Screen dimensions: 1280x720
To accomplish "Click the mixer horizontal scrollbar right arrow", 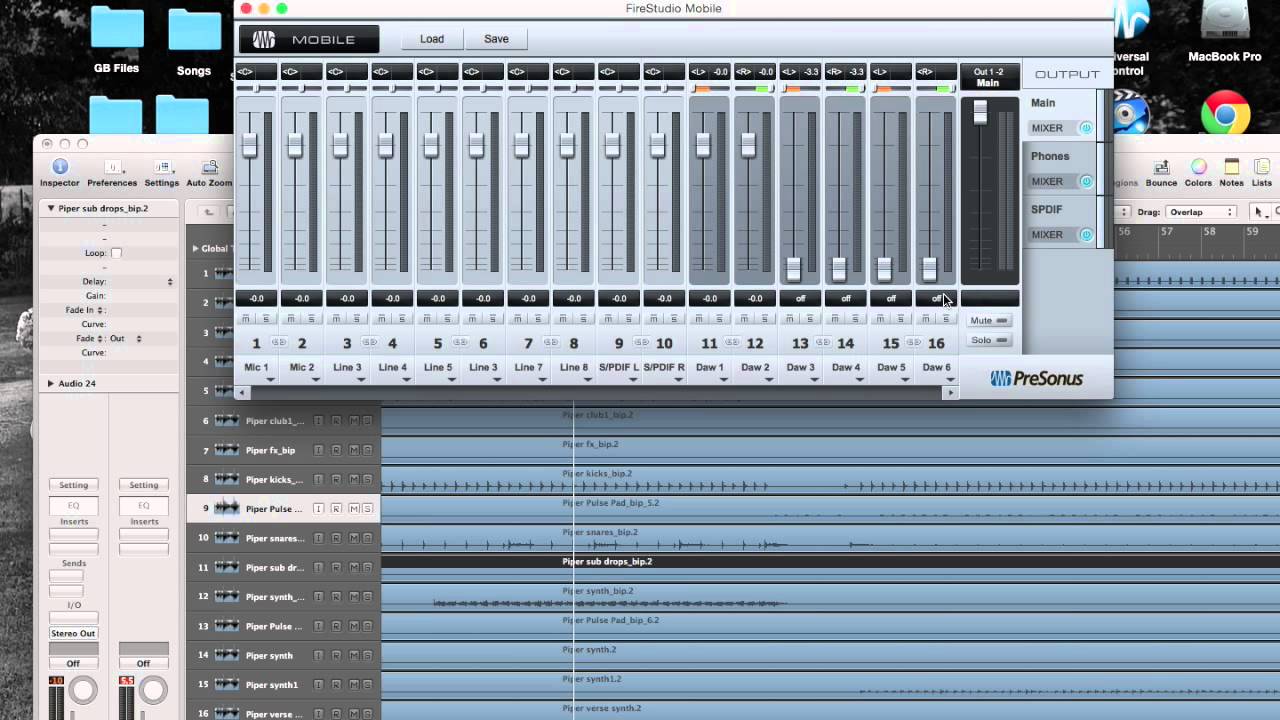I will pos(950,393).
